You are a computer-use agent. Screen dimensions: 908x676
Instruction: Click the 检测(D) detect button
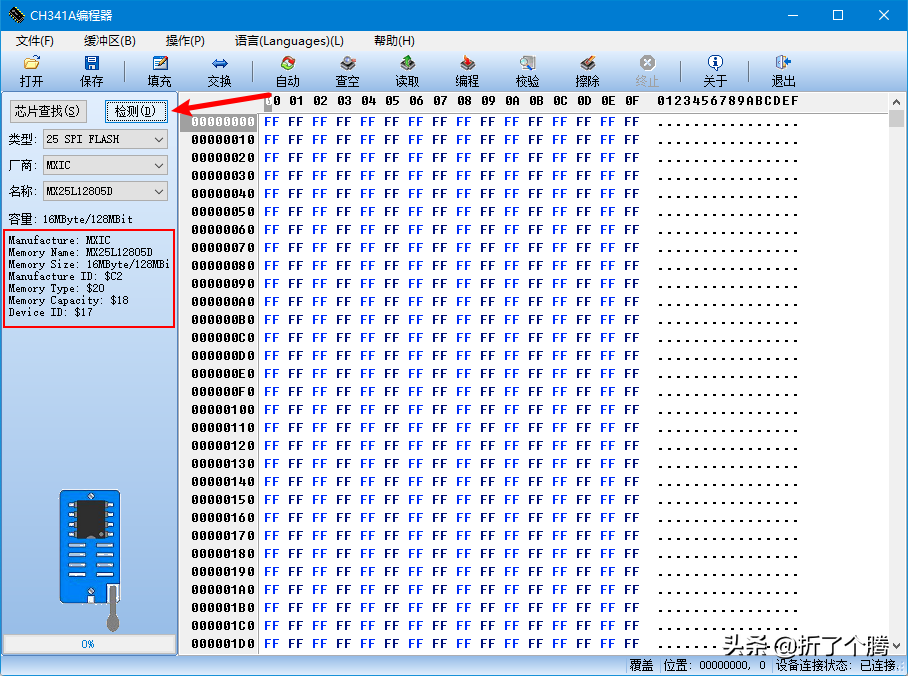pyautogui.click(x=136, y=111)
